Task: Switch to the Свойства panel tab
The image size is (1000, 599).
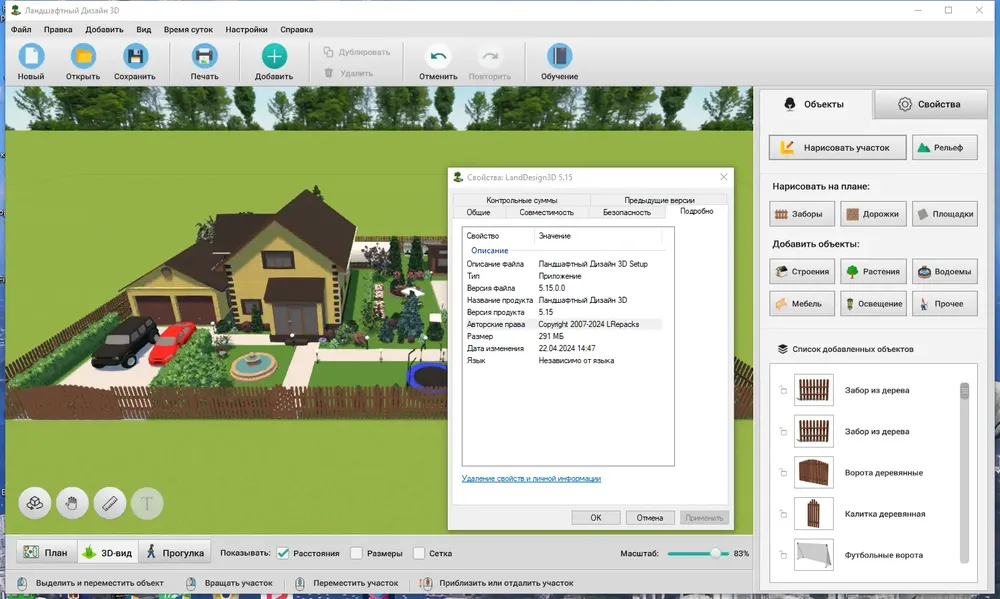Action: pyautogui.click(x=930, y=104)
